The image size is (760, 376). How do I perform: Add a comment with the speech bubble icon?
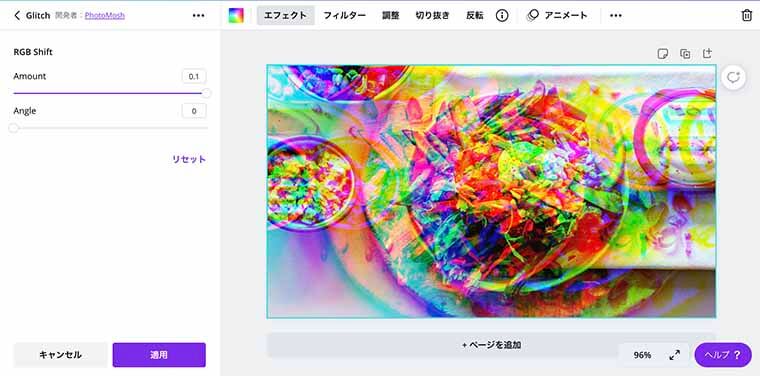733,78
